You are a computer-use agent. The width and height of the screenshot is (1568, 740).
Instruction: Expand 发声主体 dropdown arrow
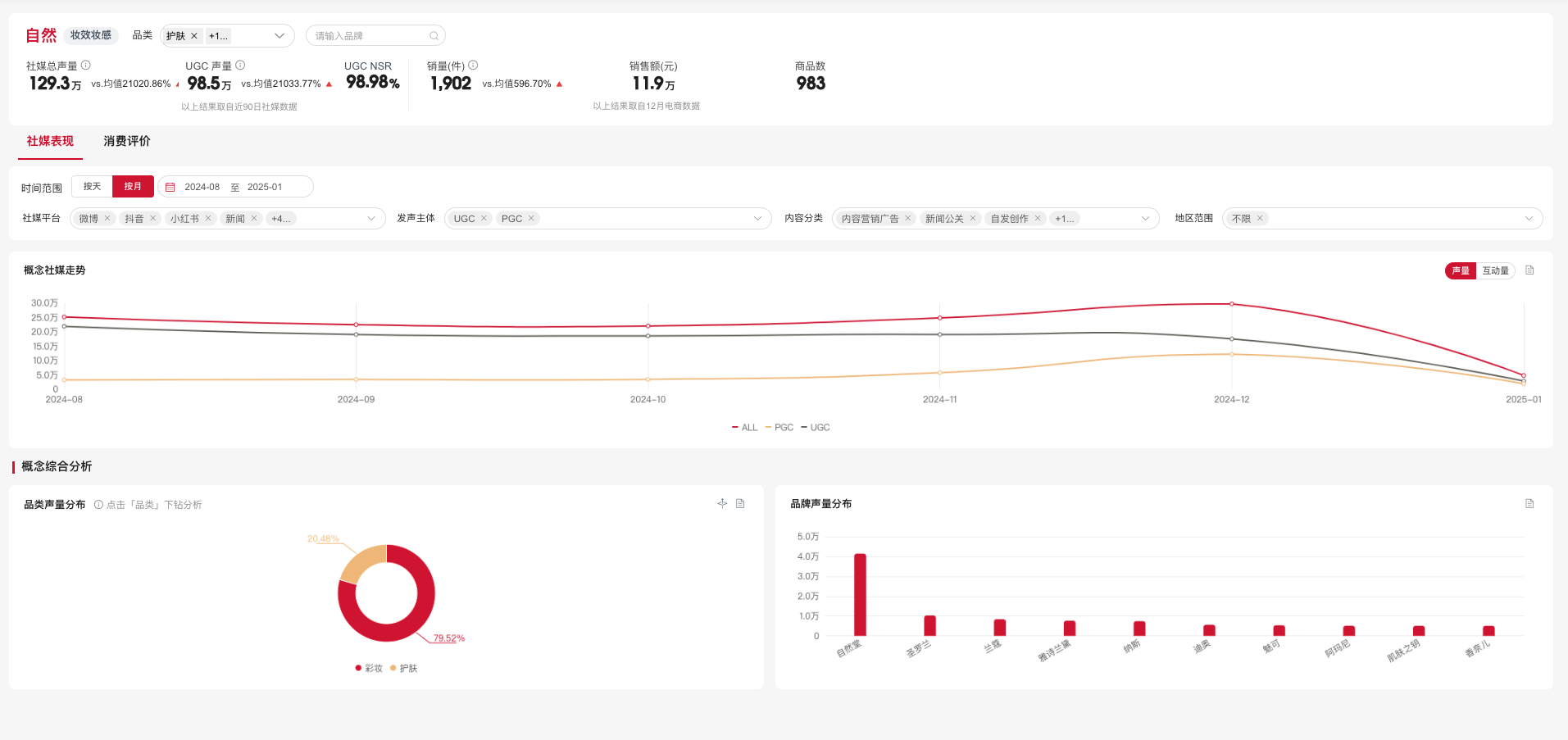pyautogui.click(x=758, y=219)
